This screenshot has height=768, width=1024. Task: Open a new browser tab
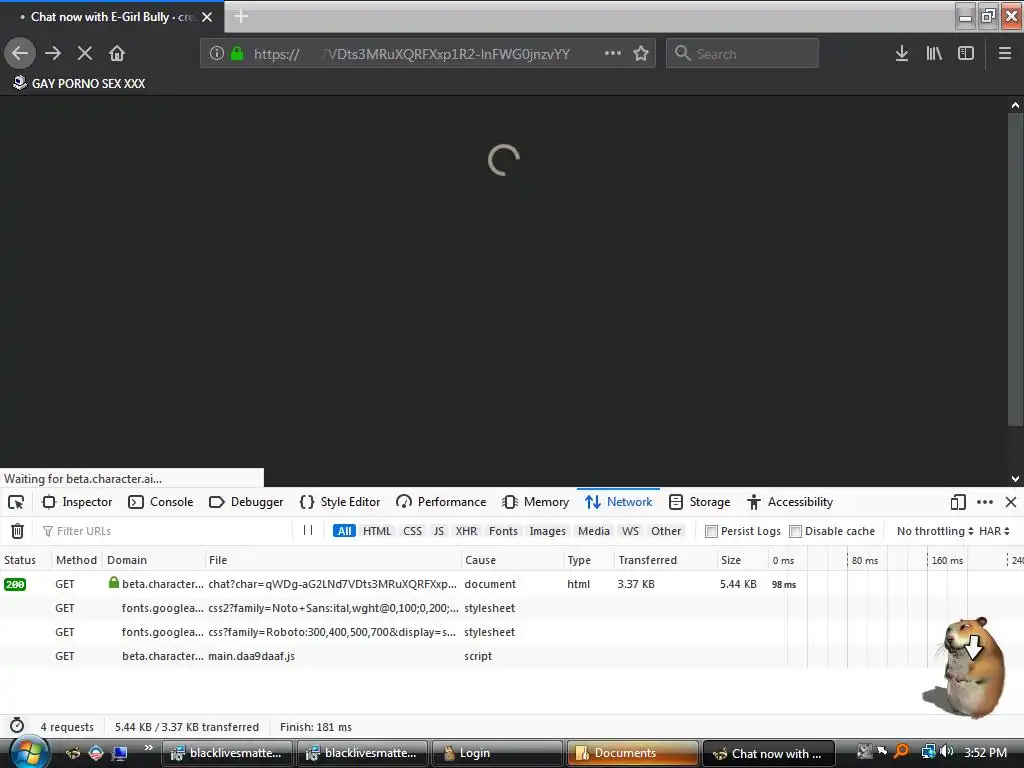pos(241,16)
